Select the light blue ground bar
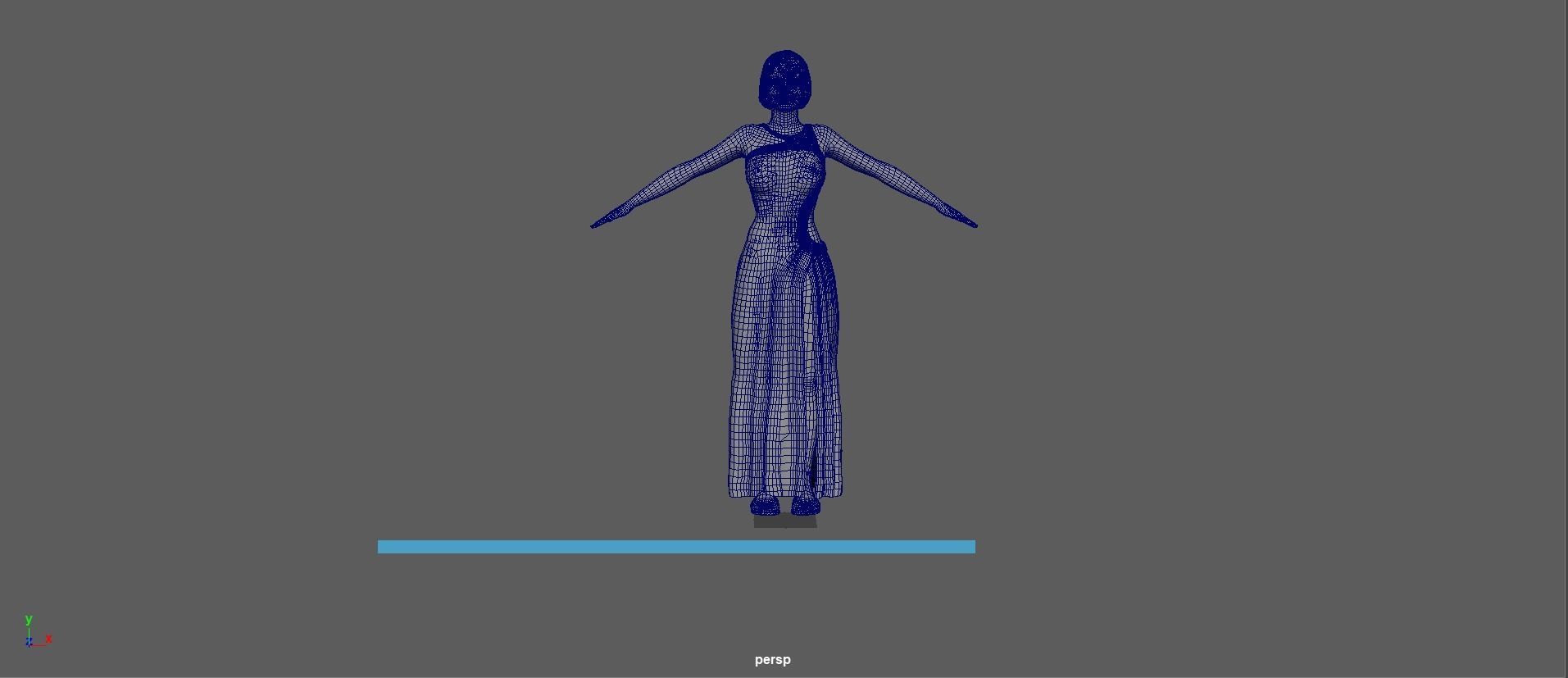This screenshot has width=1568, height=678. (x=676, y=547)
